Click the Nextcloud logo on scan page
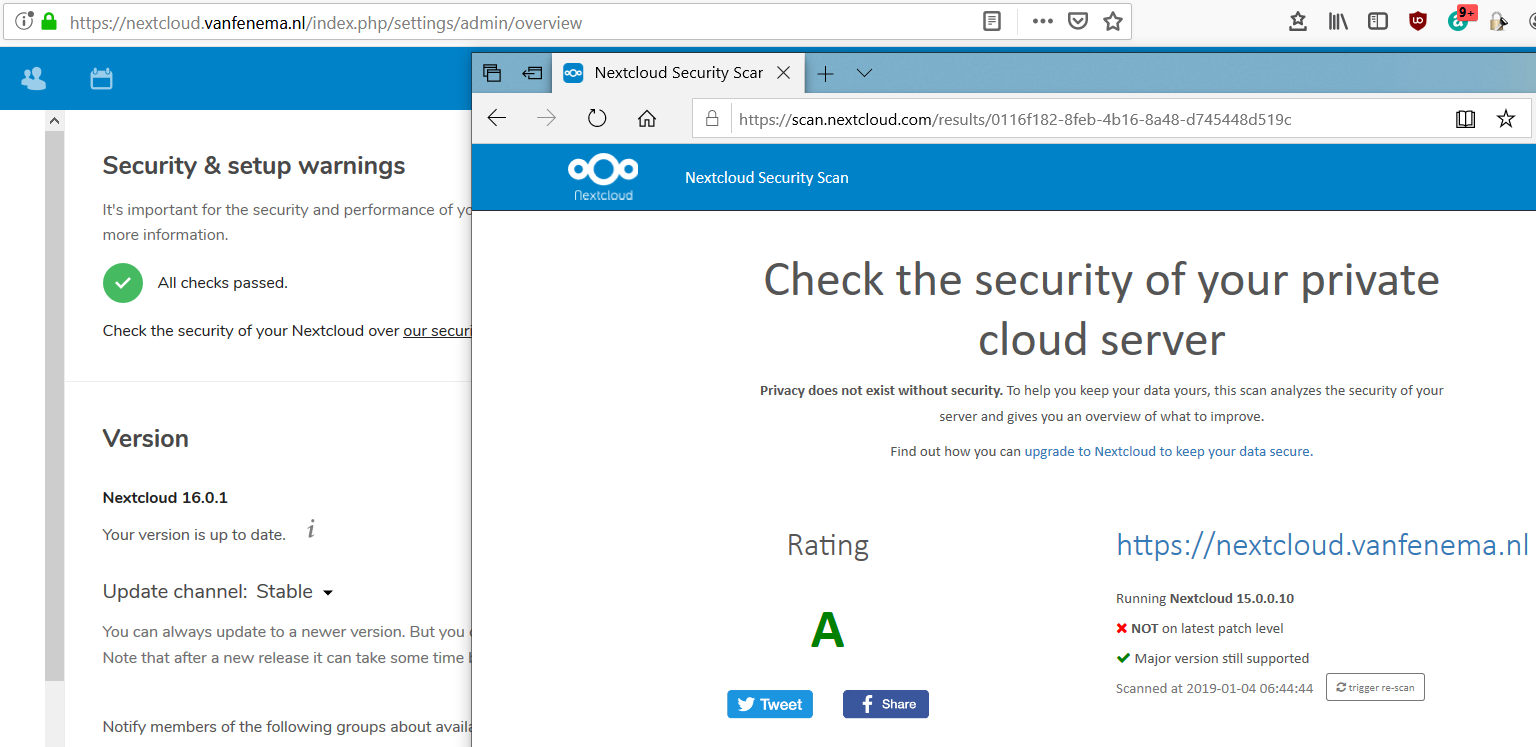Screen dimensions: 1536x747 [603, 177]
